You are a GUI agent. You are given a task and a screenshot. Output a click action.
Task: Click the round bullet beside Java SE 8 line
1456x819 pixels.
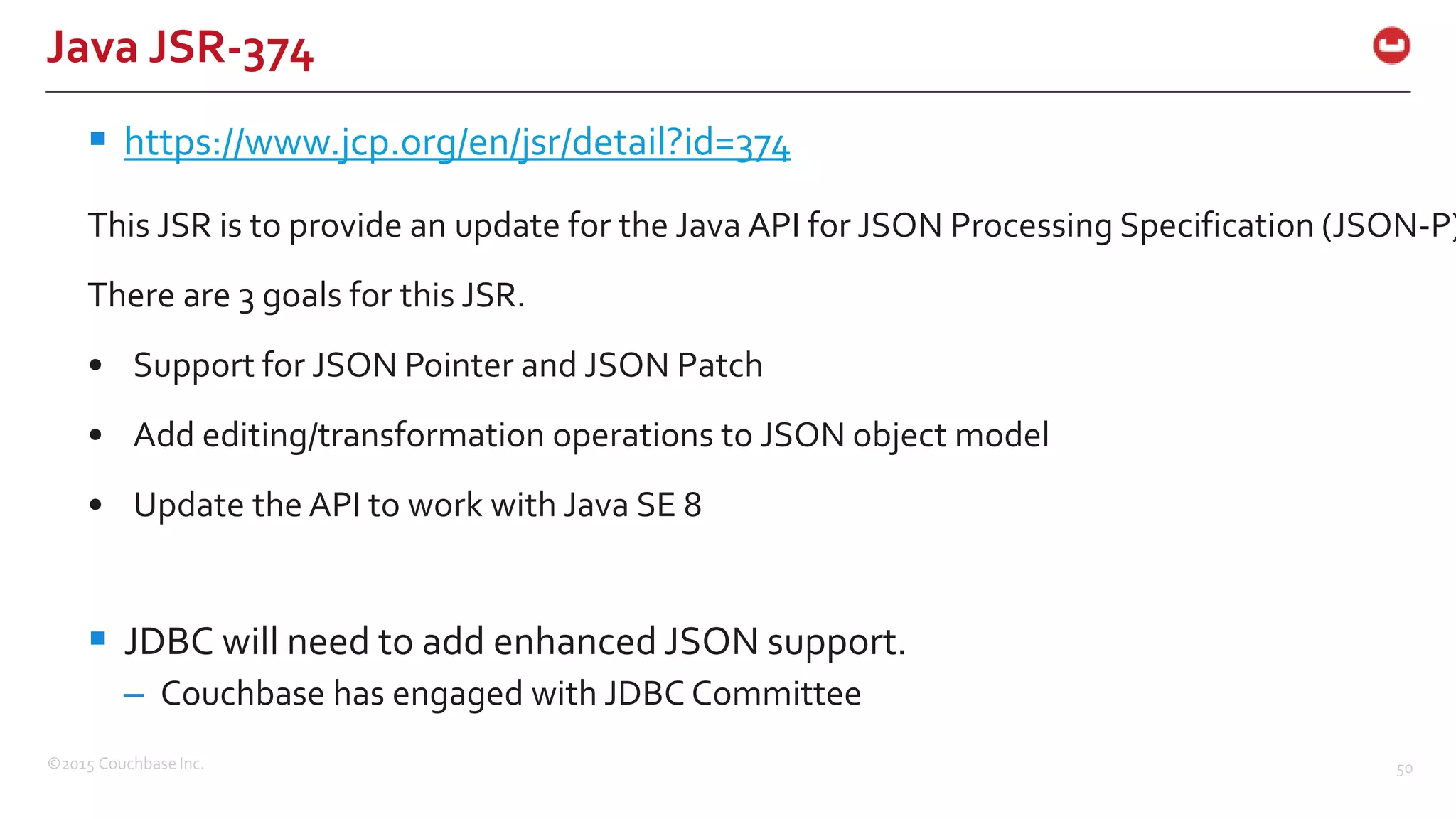coord(96,505)
